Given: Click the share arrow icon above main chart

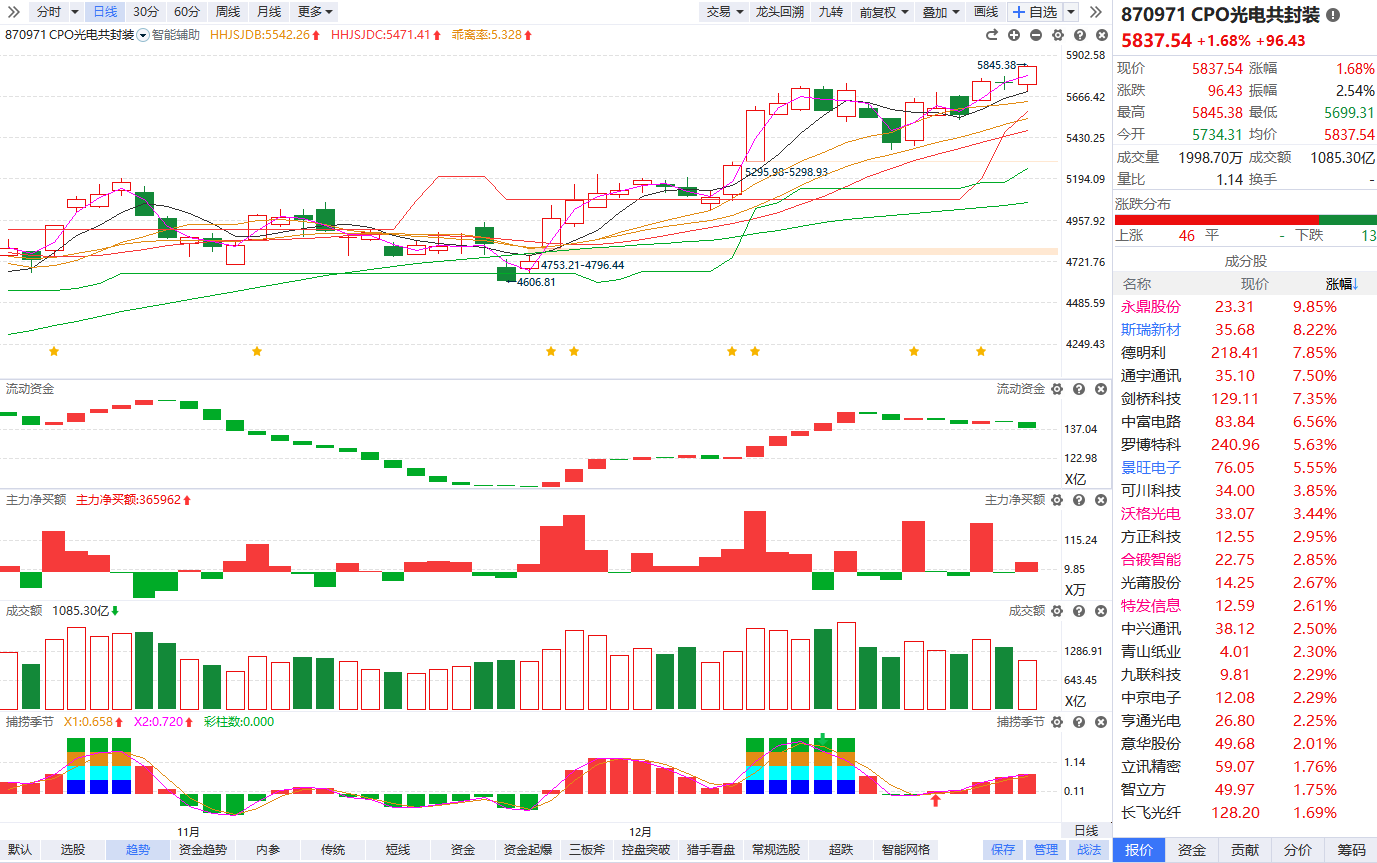Looking at the screenshot, I should (992, 35).
